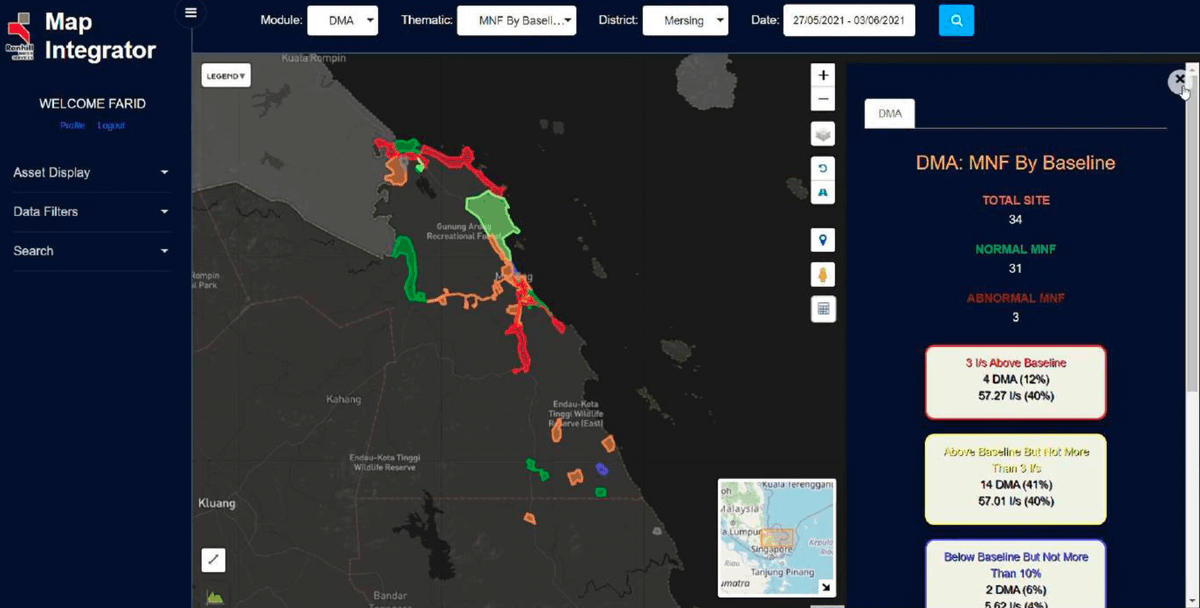
Task: Switch to the DMA tab
Action: pyautogui.click(x=888, y=113)
